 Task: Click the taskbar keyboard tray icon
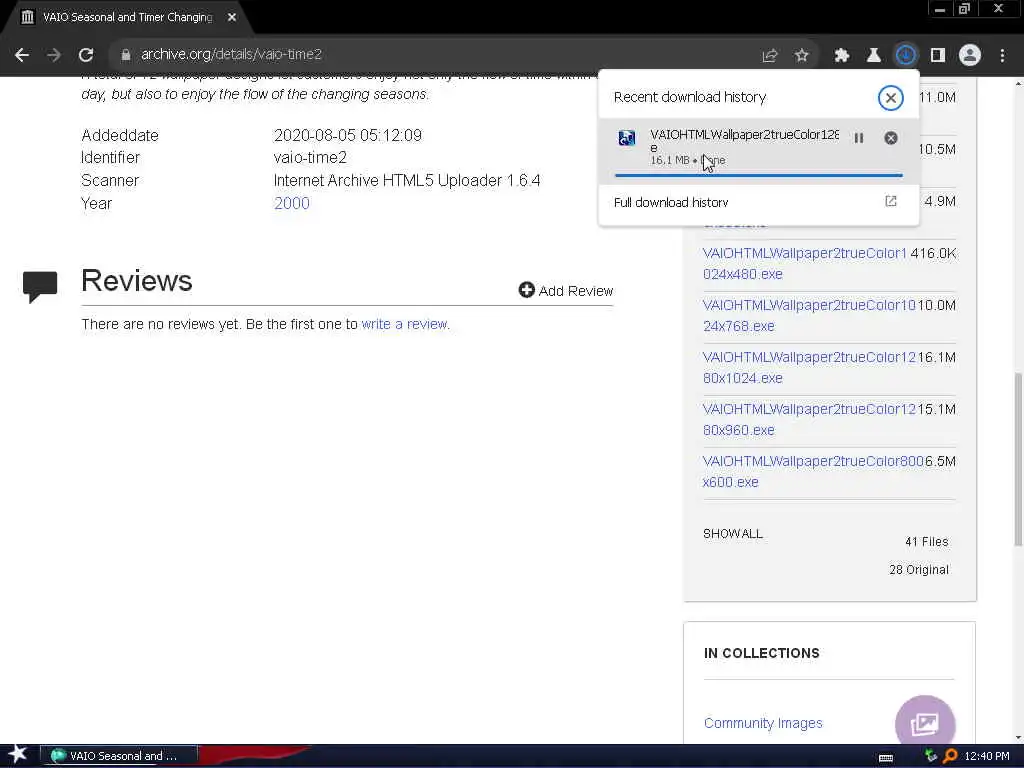point(886,757)
